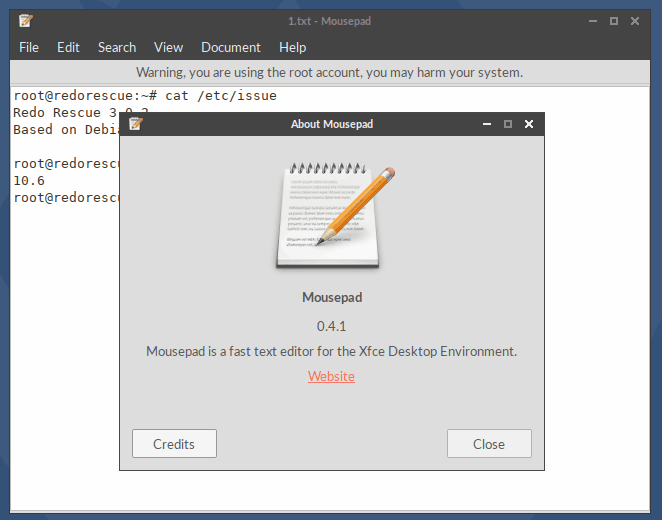This screenshot has width=662, height=520.
Task: Click the Mousepad description sentence
Action: pyautogui.click(x=331, y=351)
